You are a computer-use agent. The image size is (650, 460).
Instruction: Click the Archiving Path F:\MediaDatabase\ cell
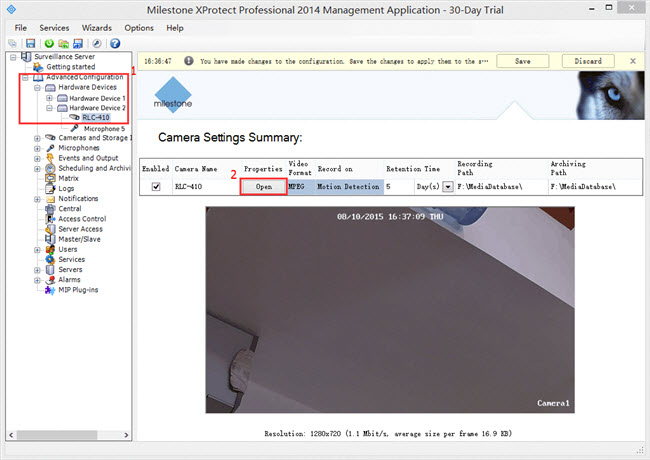pos(595,186)
